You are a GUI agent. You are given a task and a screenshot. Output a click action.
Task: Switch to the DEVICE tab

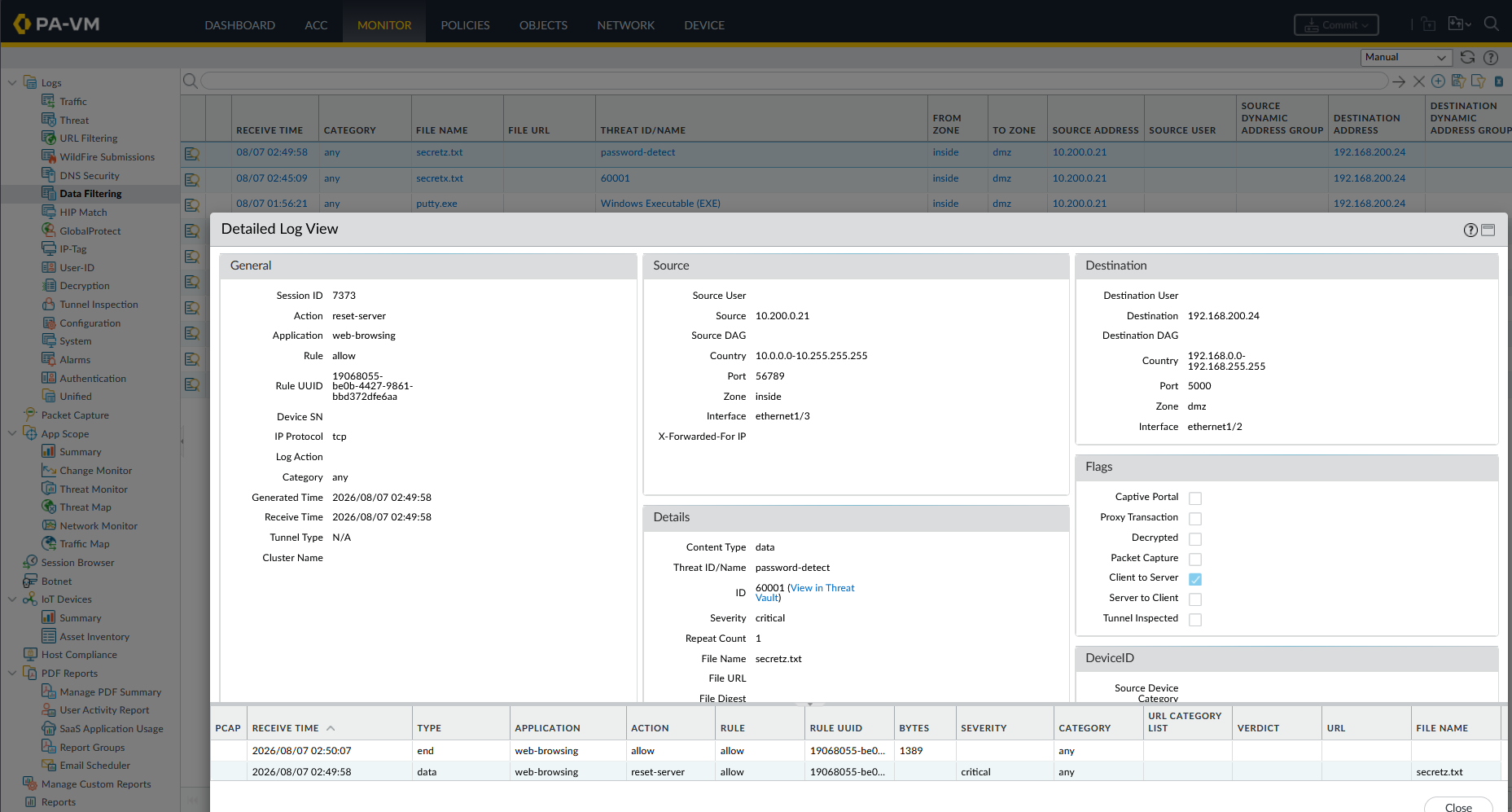click(704, 25)
